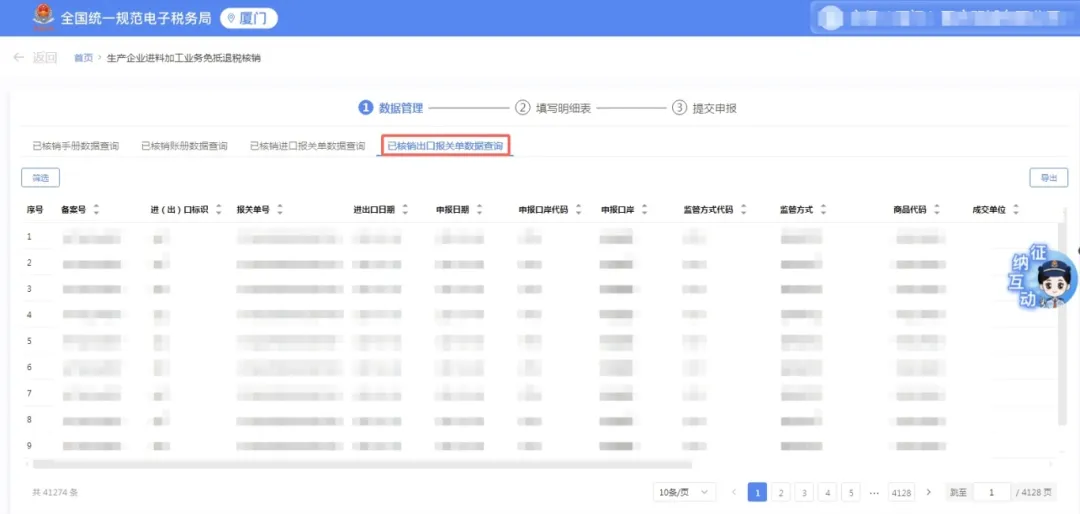
Task: Select page 4 in pagination
Action: (827, 493)
